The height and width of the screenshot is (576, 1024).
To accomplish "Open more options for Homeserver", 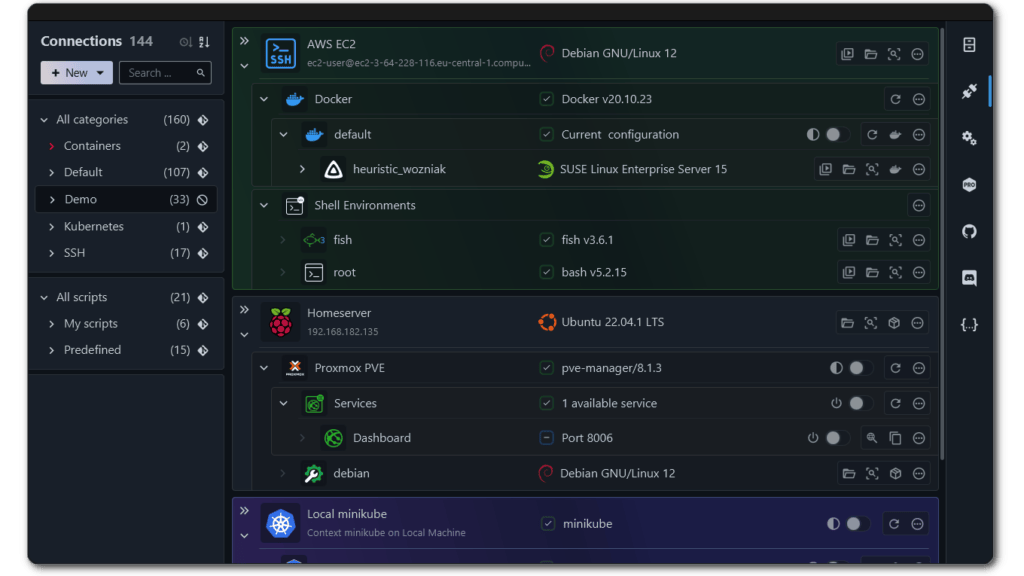I will [918, 323].
